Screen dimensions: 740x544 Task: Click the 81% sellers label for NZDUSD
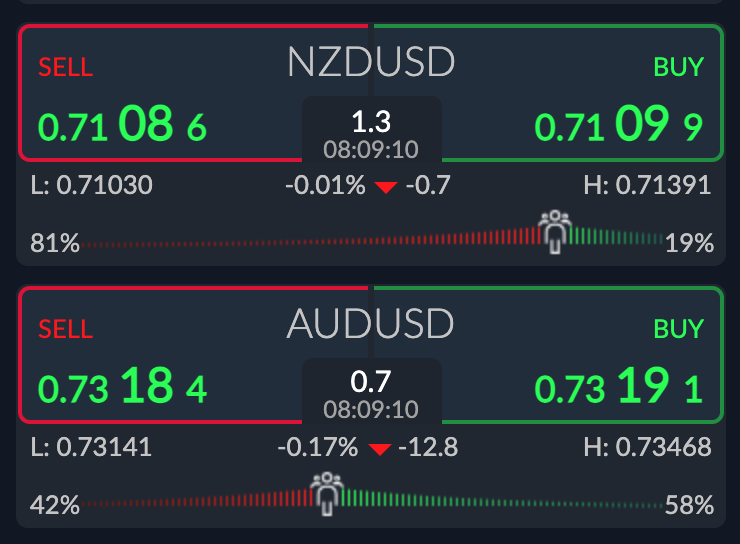click(55, 243)
